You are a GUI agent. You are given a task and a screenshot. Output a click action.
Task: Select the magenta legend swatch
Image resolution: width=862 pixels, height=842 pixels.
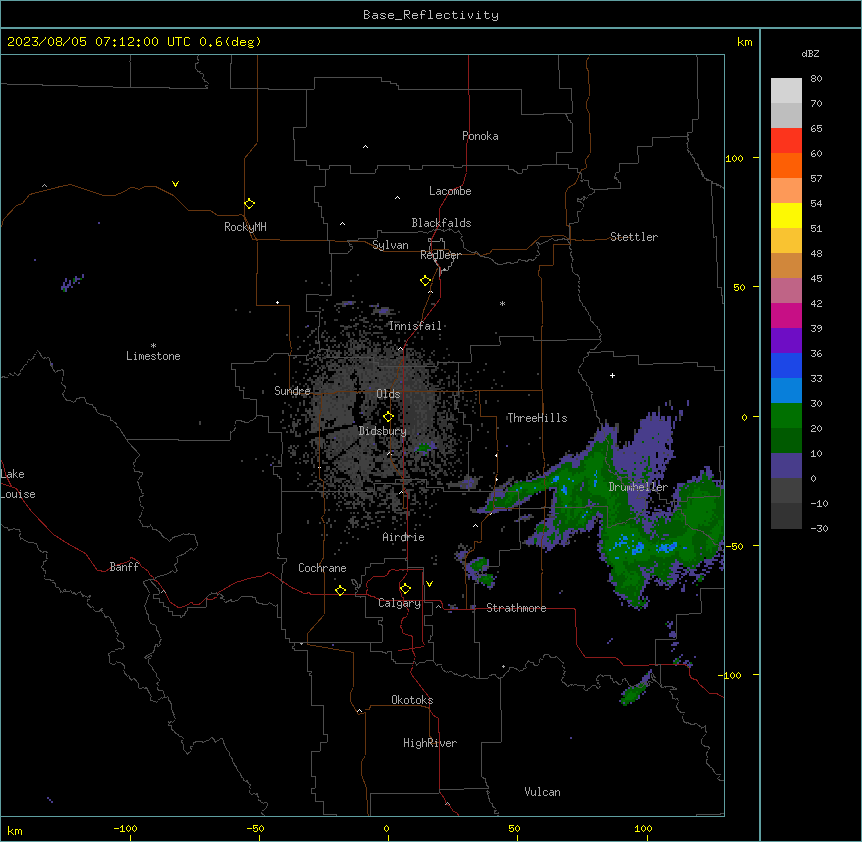[786, 315]
